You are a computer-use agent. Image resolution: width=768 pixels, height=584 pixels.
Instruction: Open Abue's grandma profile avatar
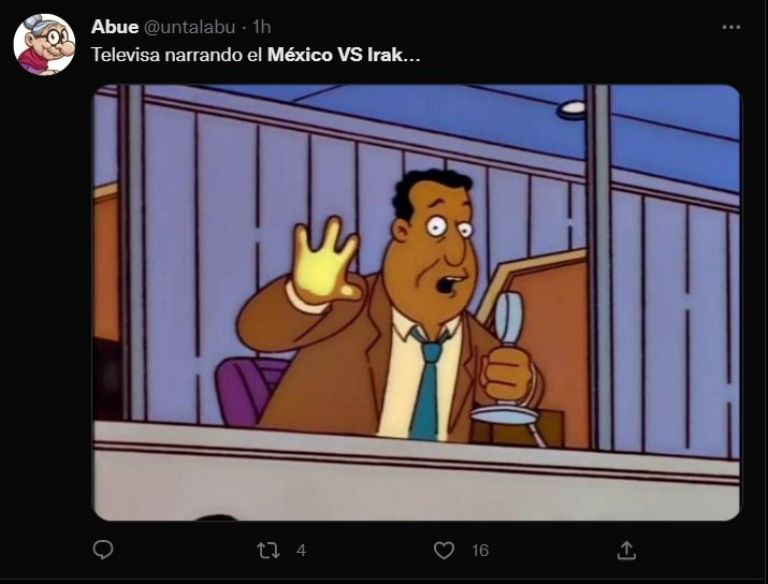[x=44, y=45]
